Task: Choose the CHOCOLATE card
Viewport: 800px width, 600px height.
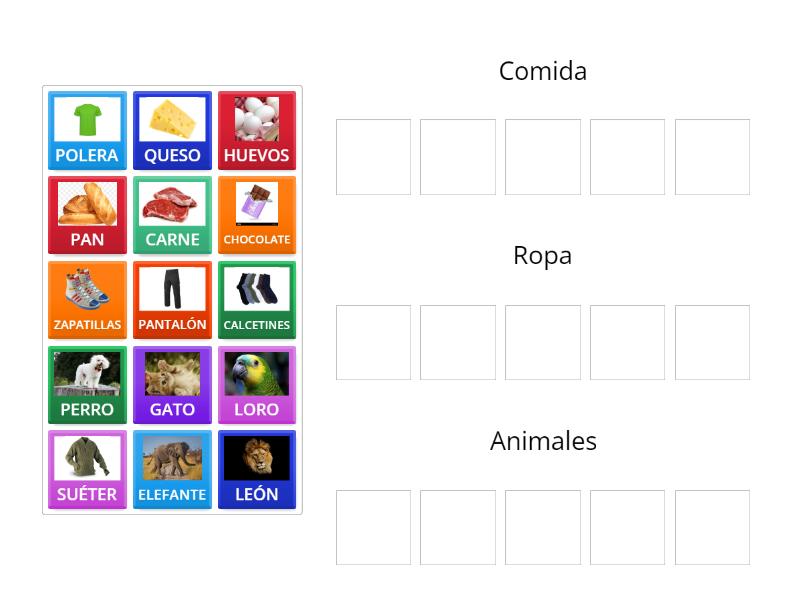Action: point(257,215)
